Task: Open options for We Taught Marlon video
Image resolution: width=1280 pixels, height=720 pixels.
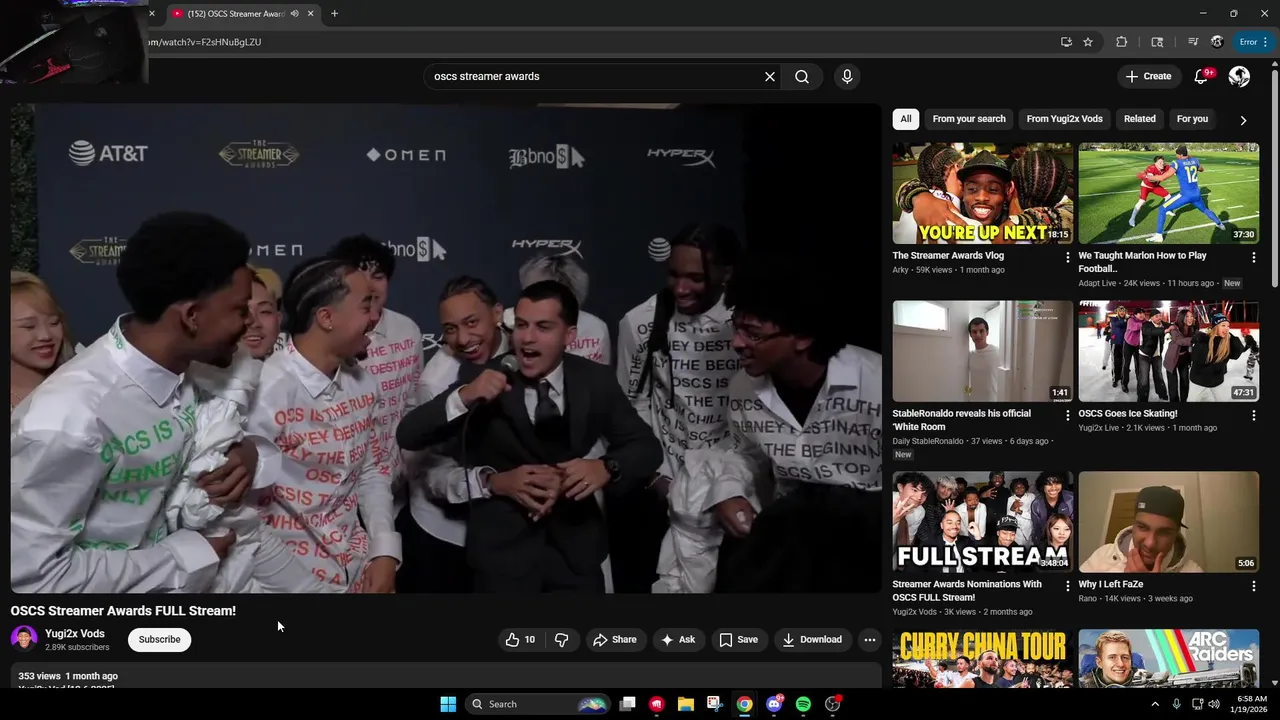Action: coord(1253,257)
